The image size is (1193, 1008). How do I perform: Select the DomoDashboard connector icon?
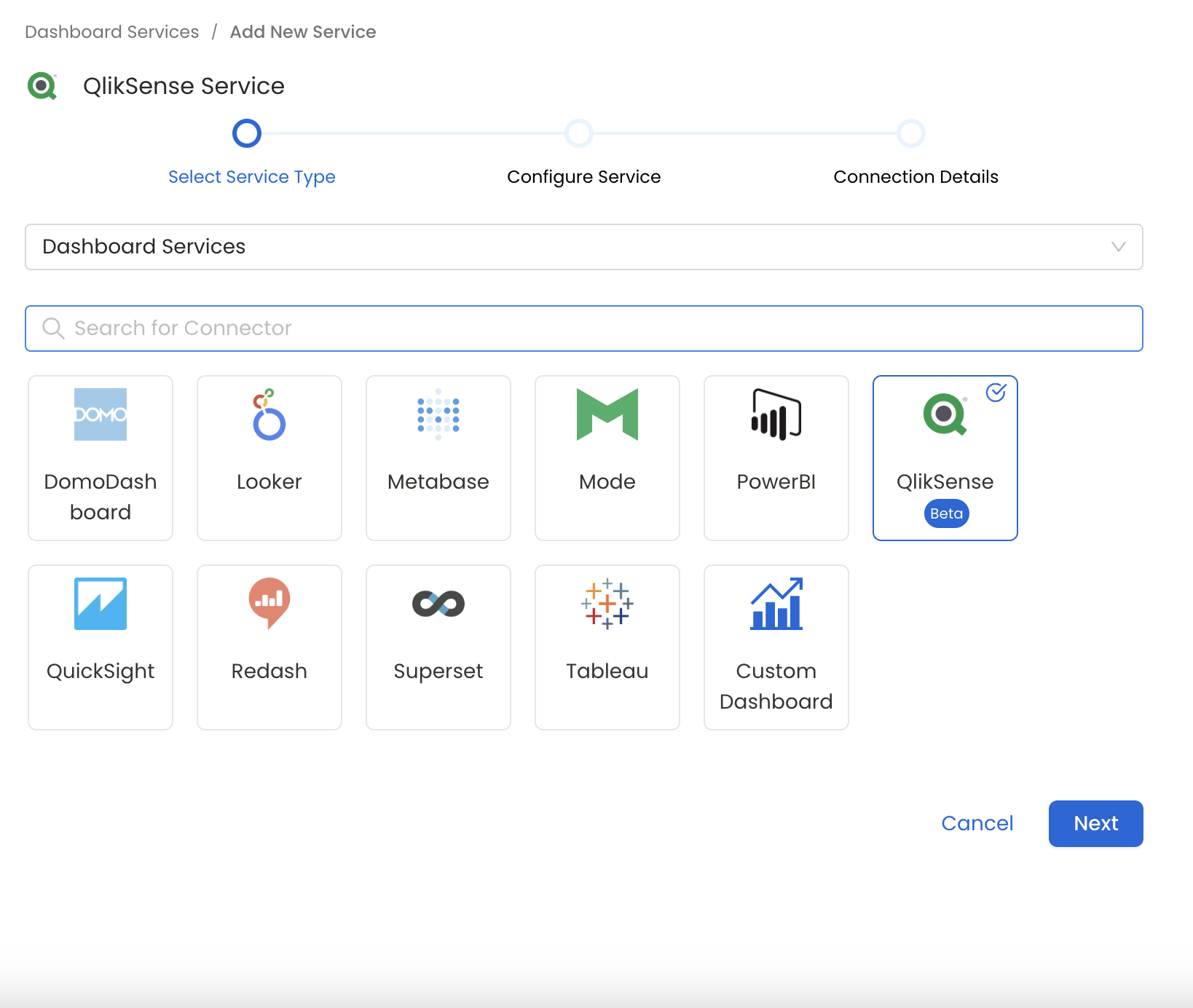point(101,414)
